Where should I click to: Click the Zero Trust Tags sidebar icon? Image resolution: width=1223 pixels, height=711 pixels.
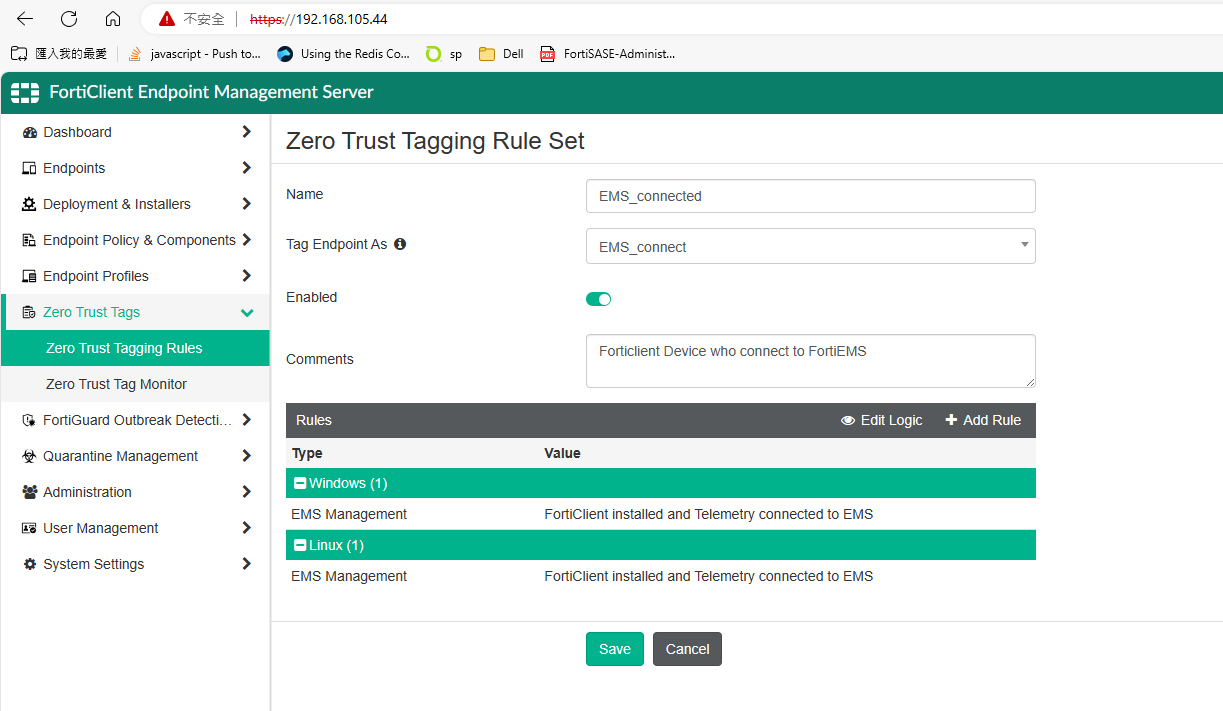coord(29,312)
